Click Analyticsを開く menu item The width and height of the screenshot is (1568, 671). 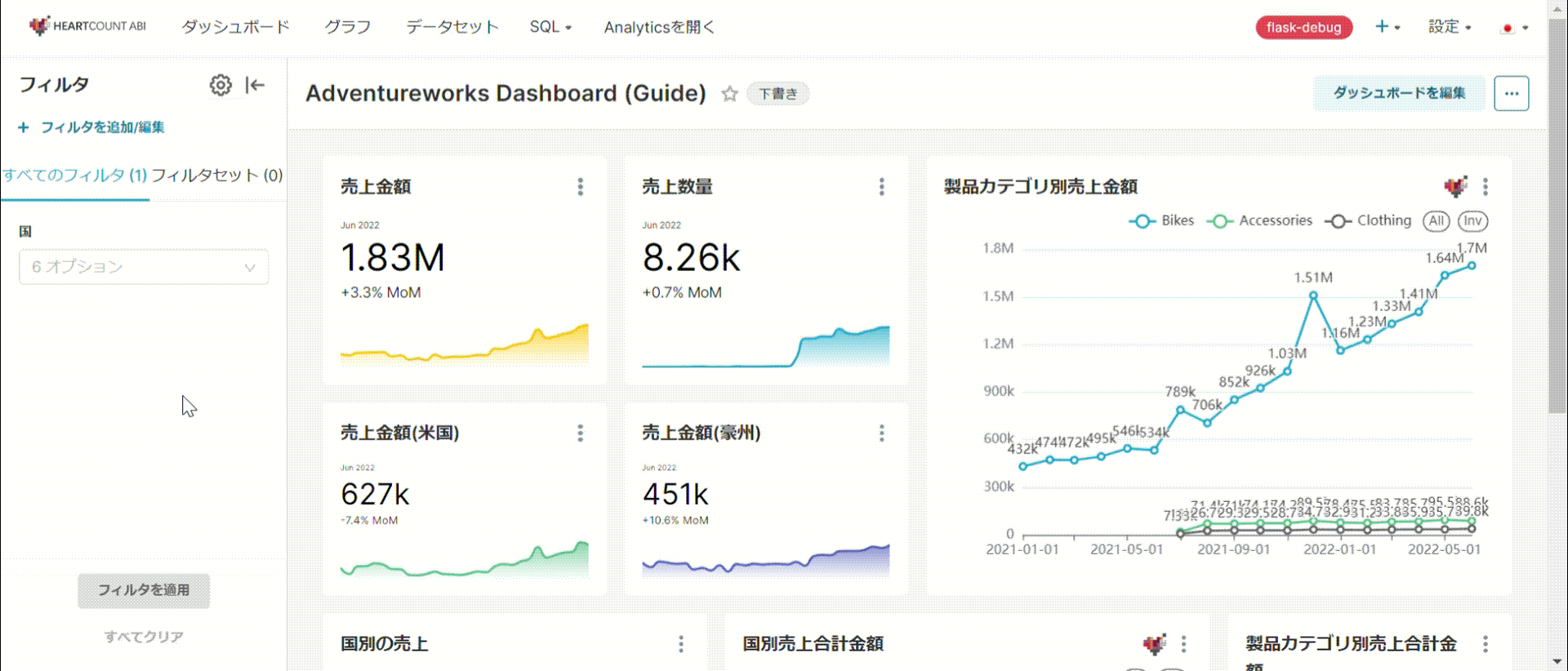click(660, 27)
